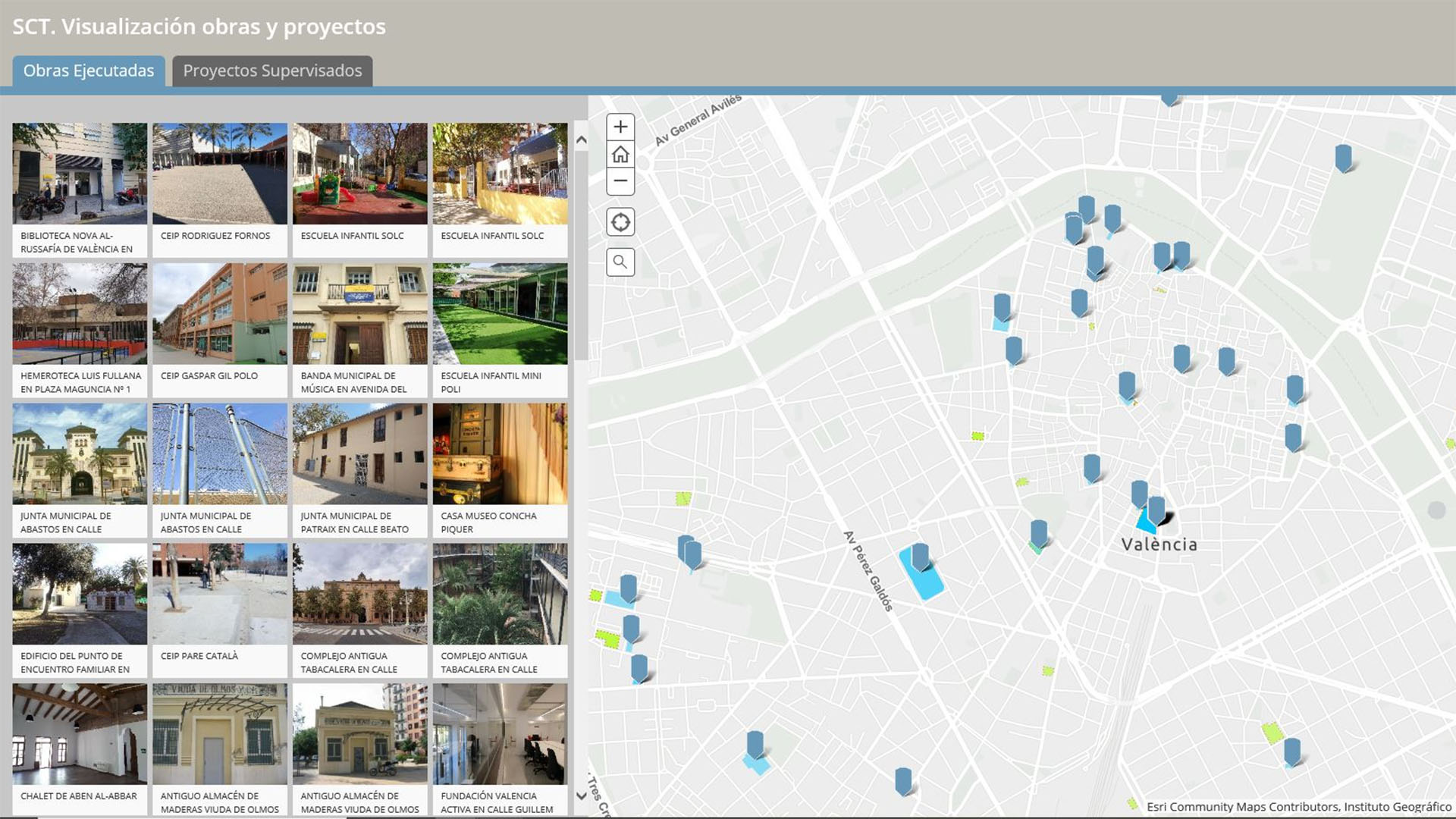Select the bottom-right marker near green patch

[1292, 752]
